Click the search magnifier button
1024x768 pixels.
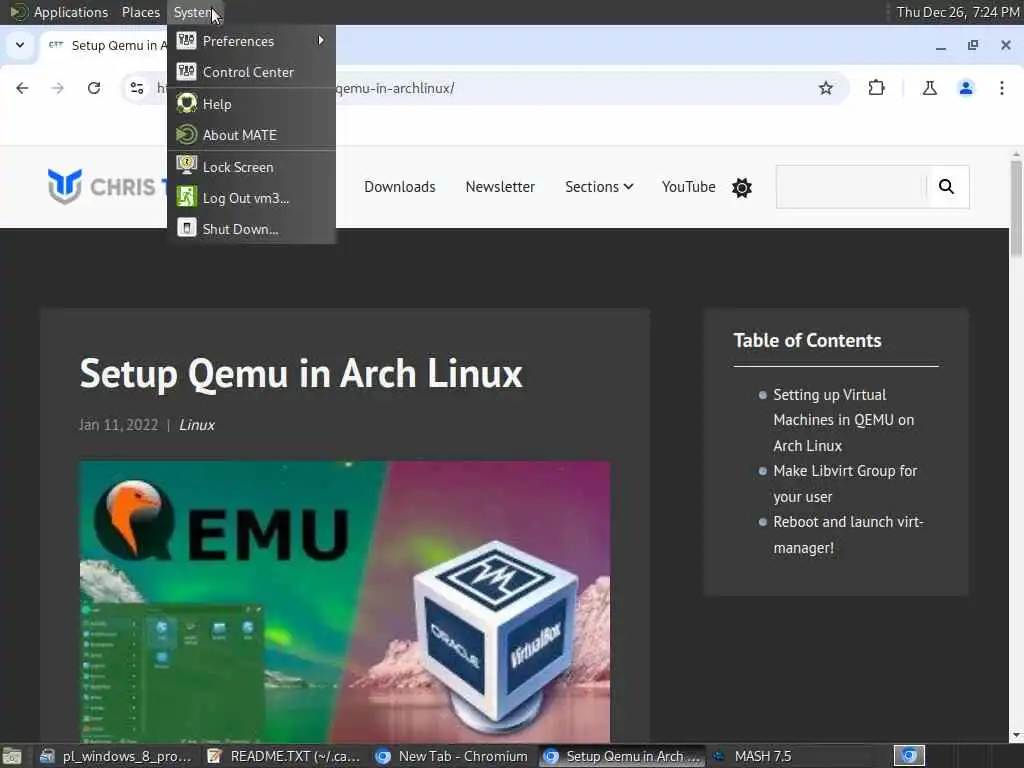coord(946,187)
